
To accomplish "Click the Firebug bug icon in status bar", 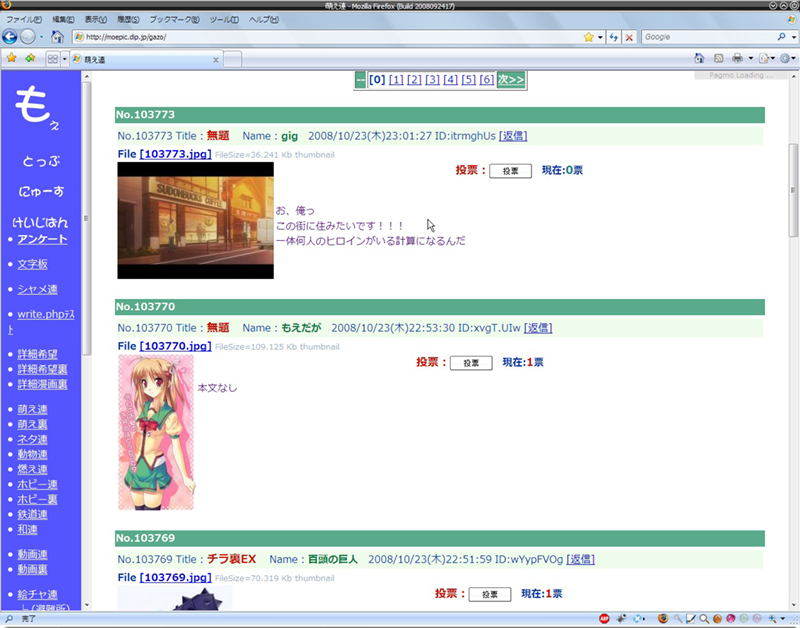I will [621, 619].
